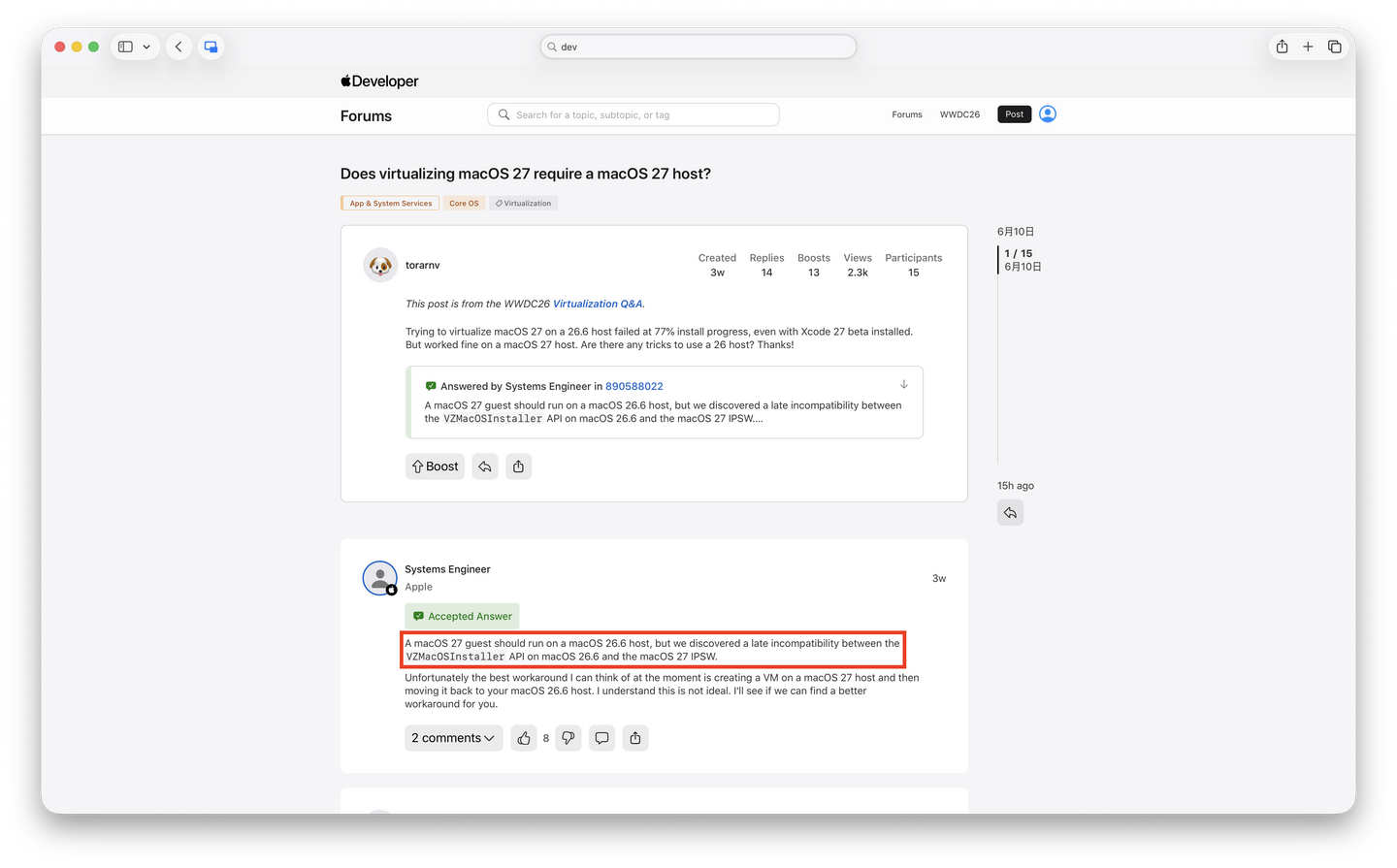Open Safari Share toolbar icon

(x=1282, y=47)
